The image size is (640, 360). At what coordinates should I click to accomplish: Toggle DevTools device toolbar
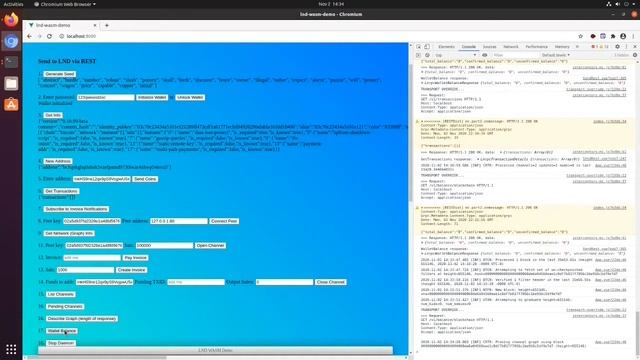click(427, 47)
